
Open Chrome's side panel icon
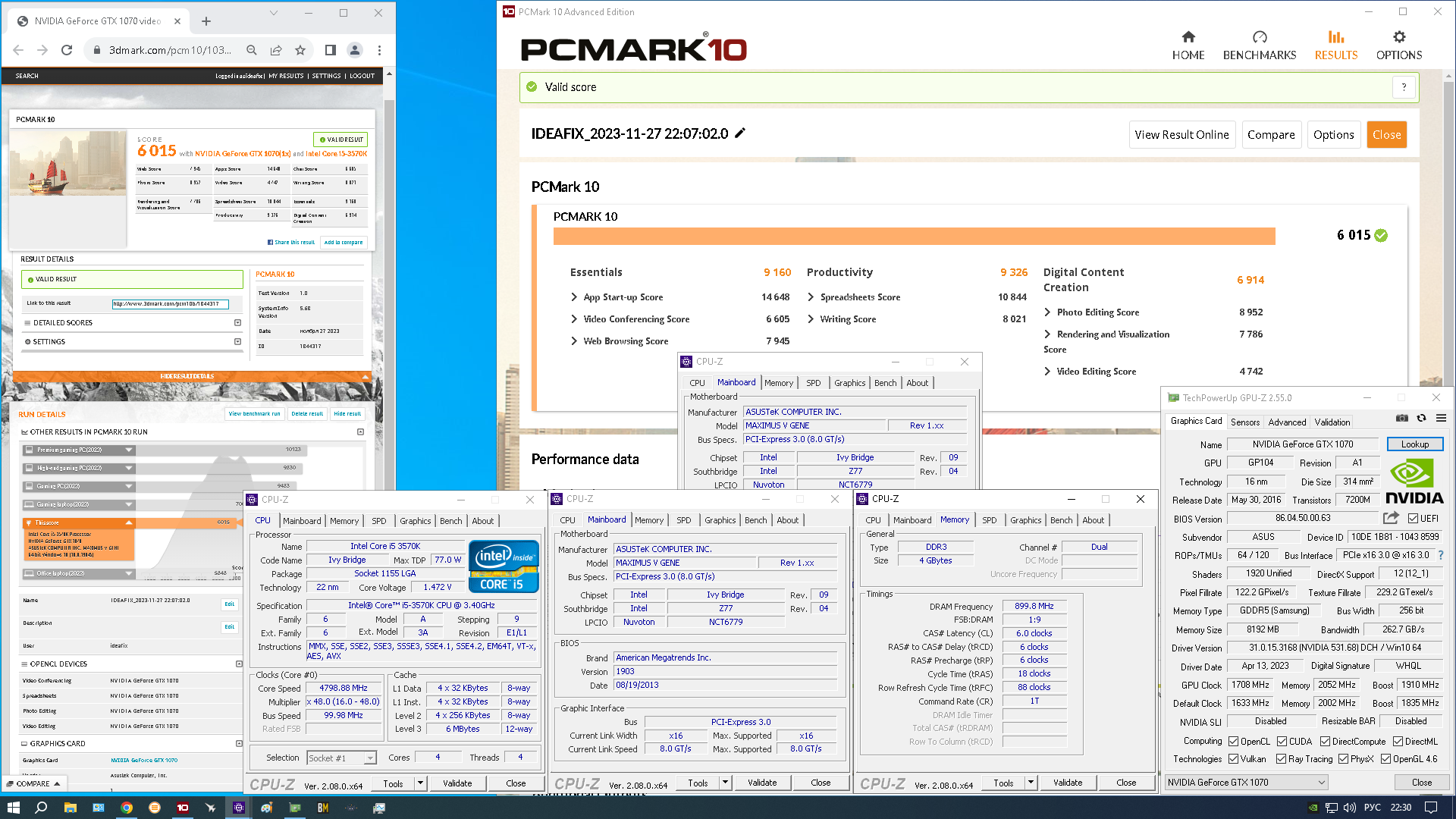pos(331,50)
